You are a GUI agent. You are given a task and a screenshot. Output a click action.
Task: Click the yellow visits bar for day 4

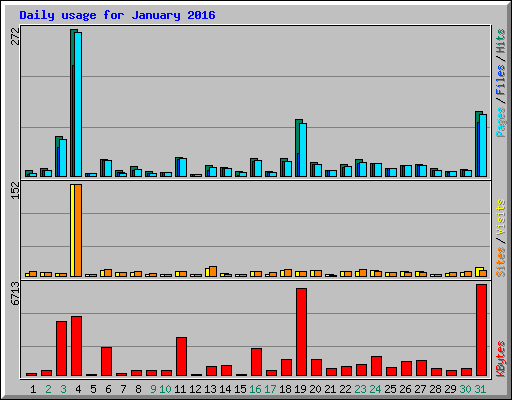72,230
